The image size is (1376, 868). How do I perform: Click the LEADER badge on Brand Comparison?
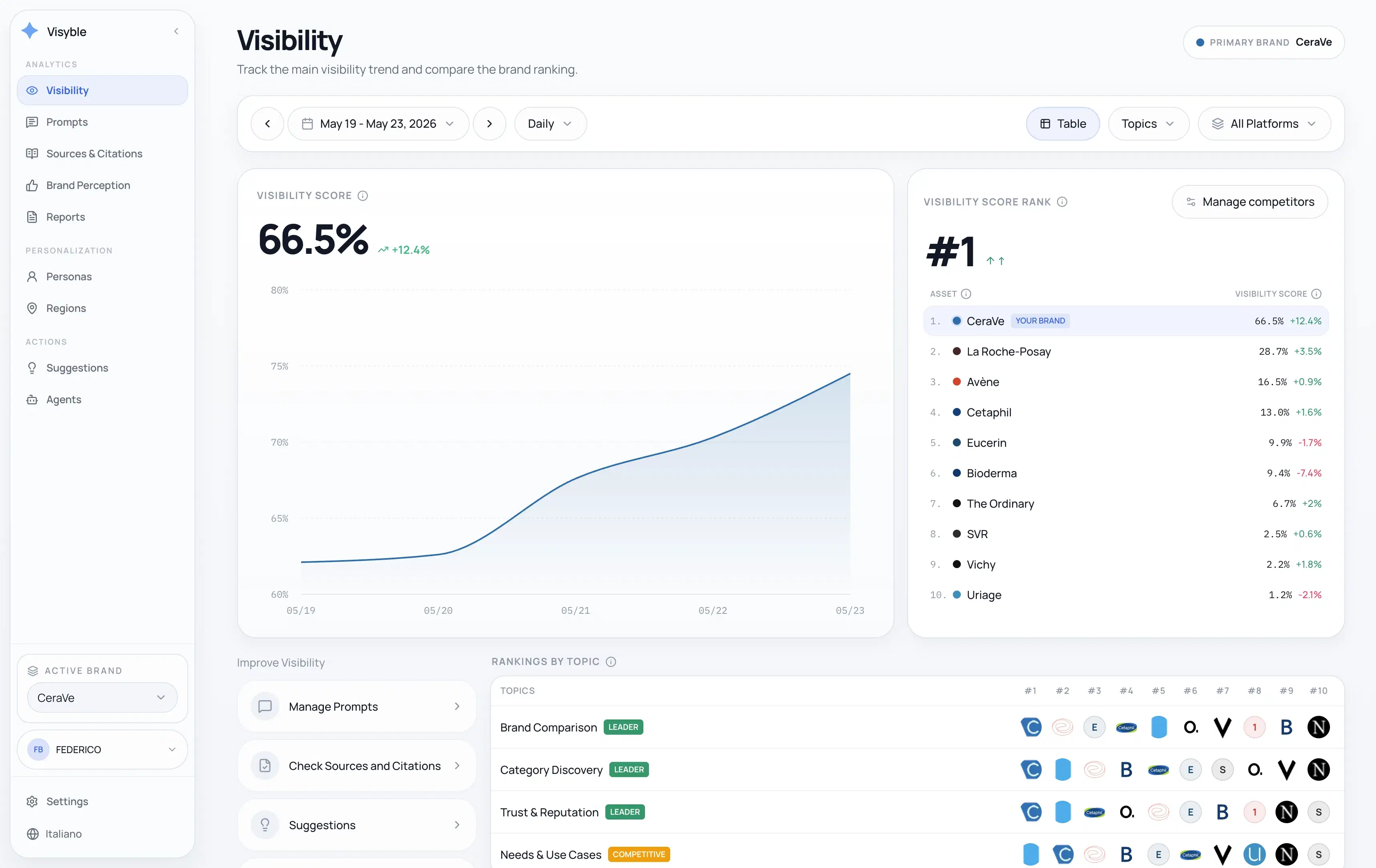click(x=623, y=727)
